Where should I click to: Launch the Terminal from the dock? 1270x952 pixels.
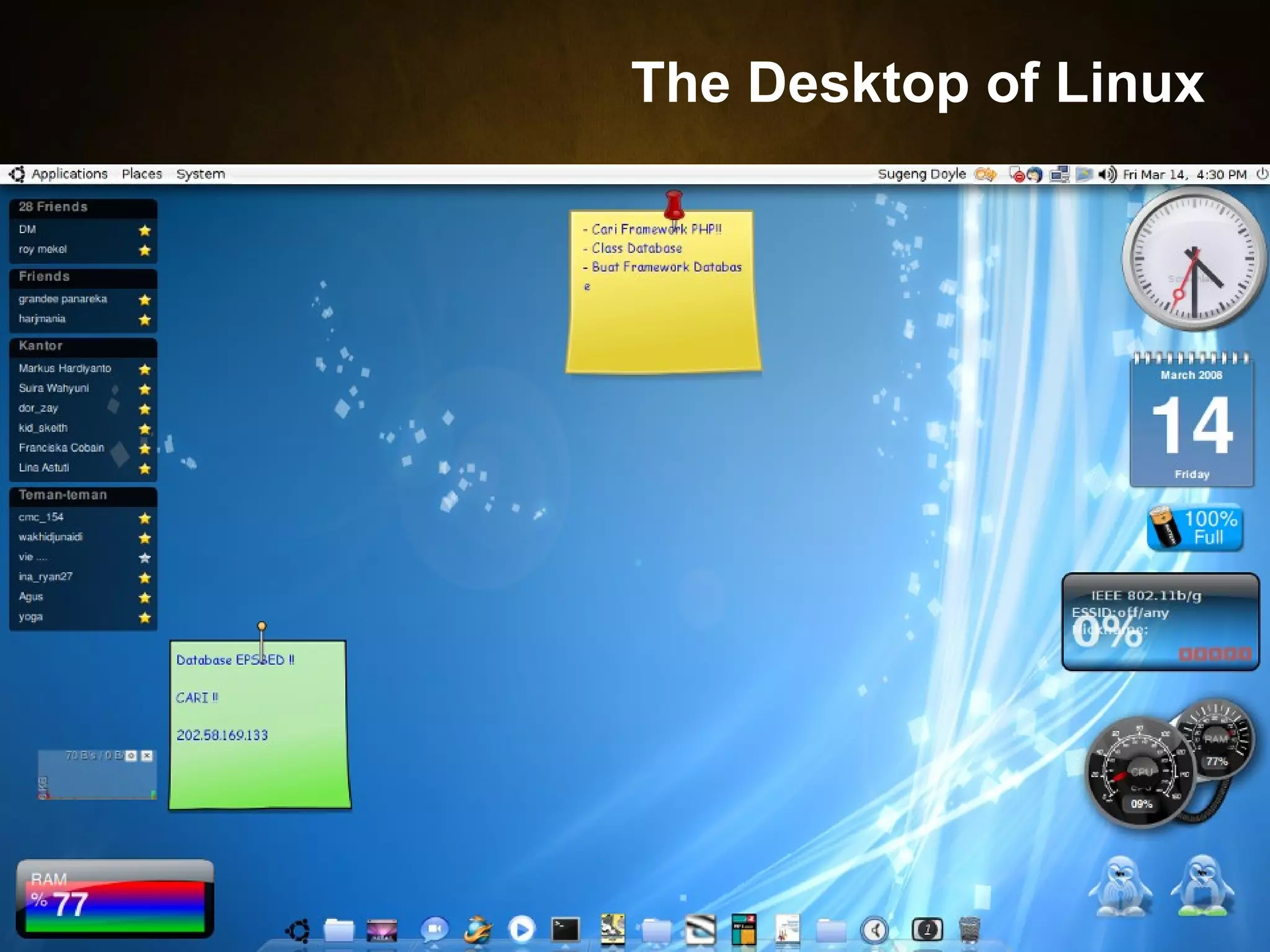point(566,930)
